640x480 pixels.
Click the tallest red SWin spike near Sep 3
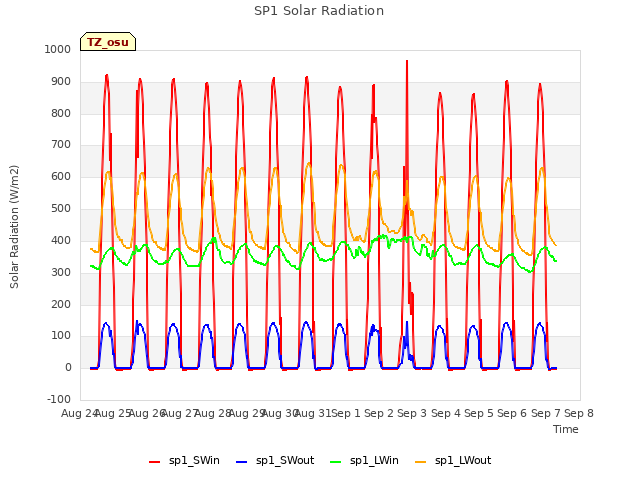click(x=407, y=62)
